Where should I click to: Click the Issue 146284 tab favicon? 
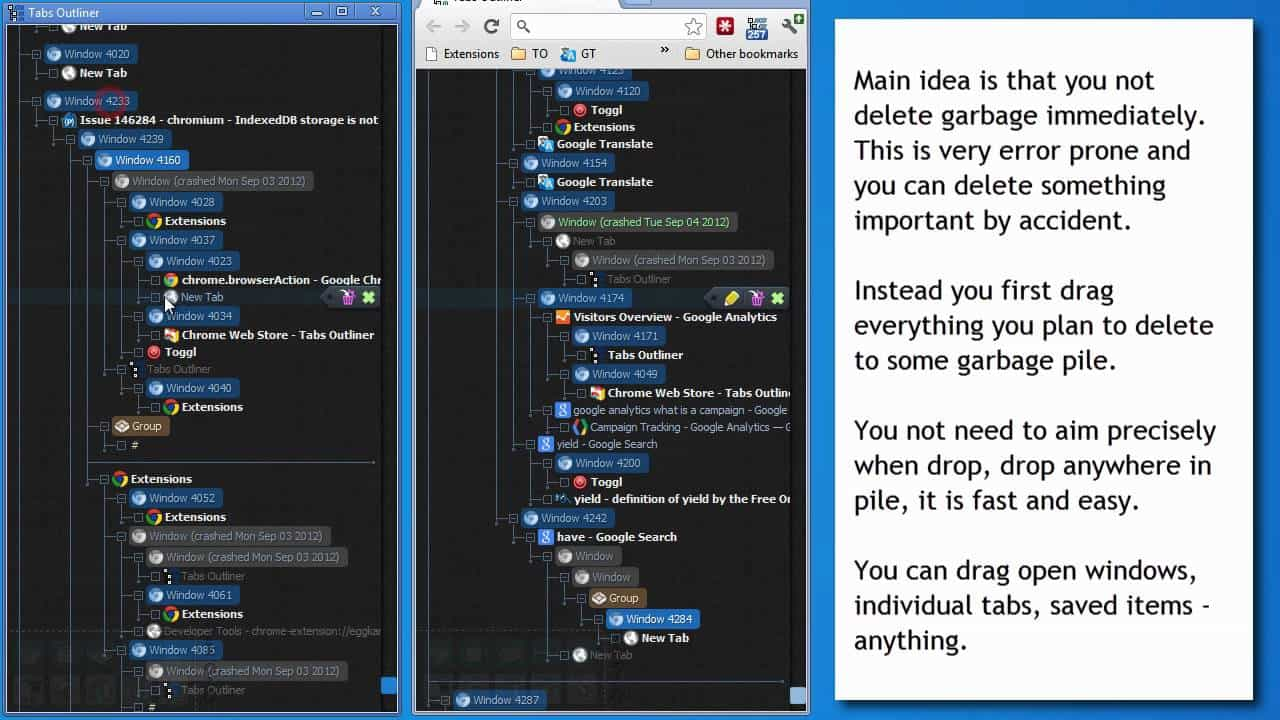[69, 120]
